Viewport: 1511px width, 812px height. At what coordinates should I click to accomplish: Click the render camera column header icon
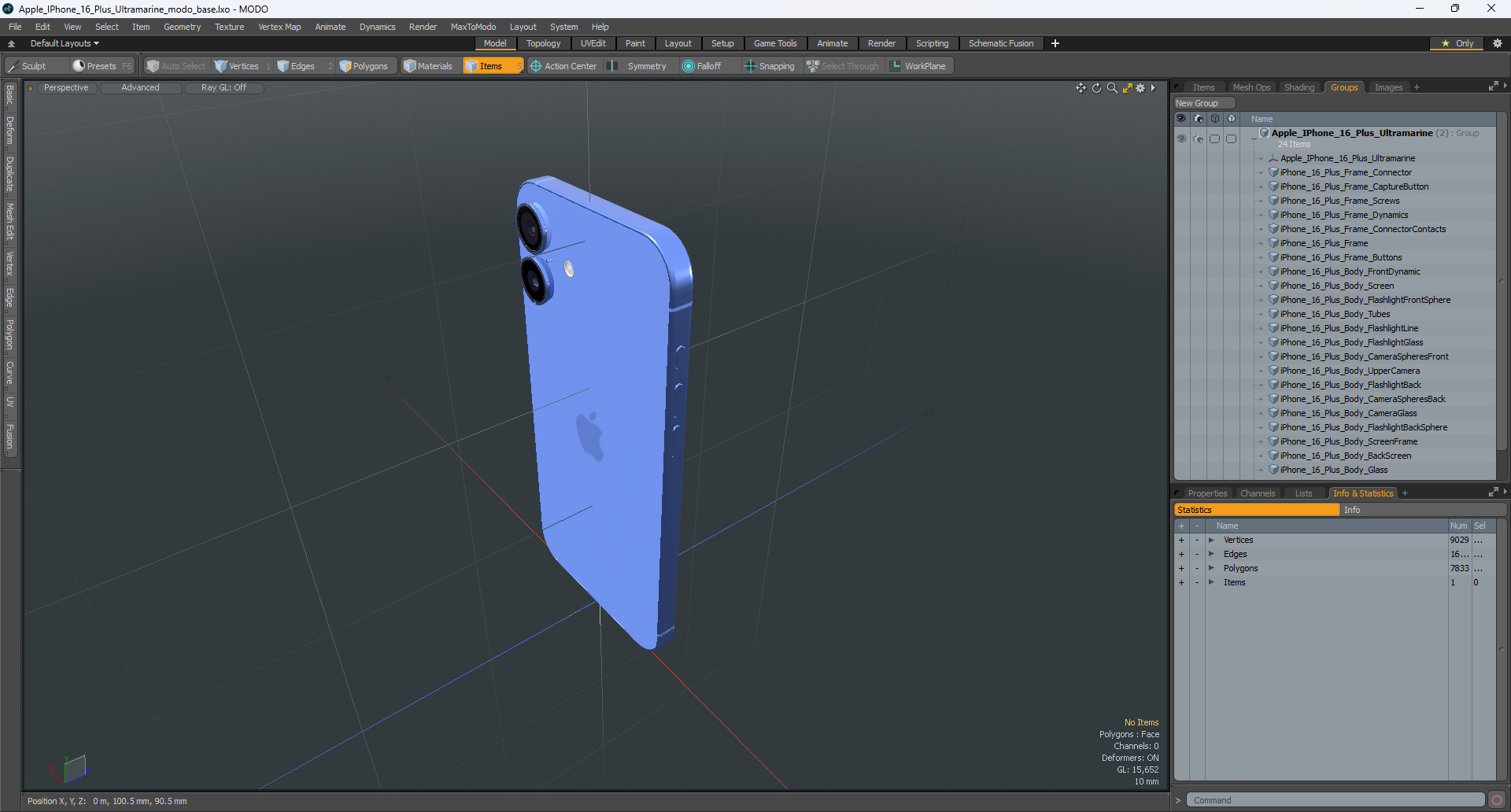click(1198, 119)
